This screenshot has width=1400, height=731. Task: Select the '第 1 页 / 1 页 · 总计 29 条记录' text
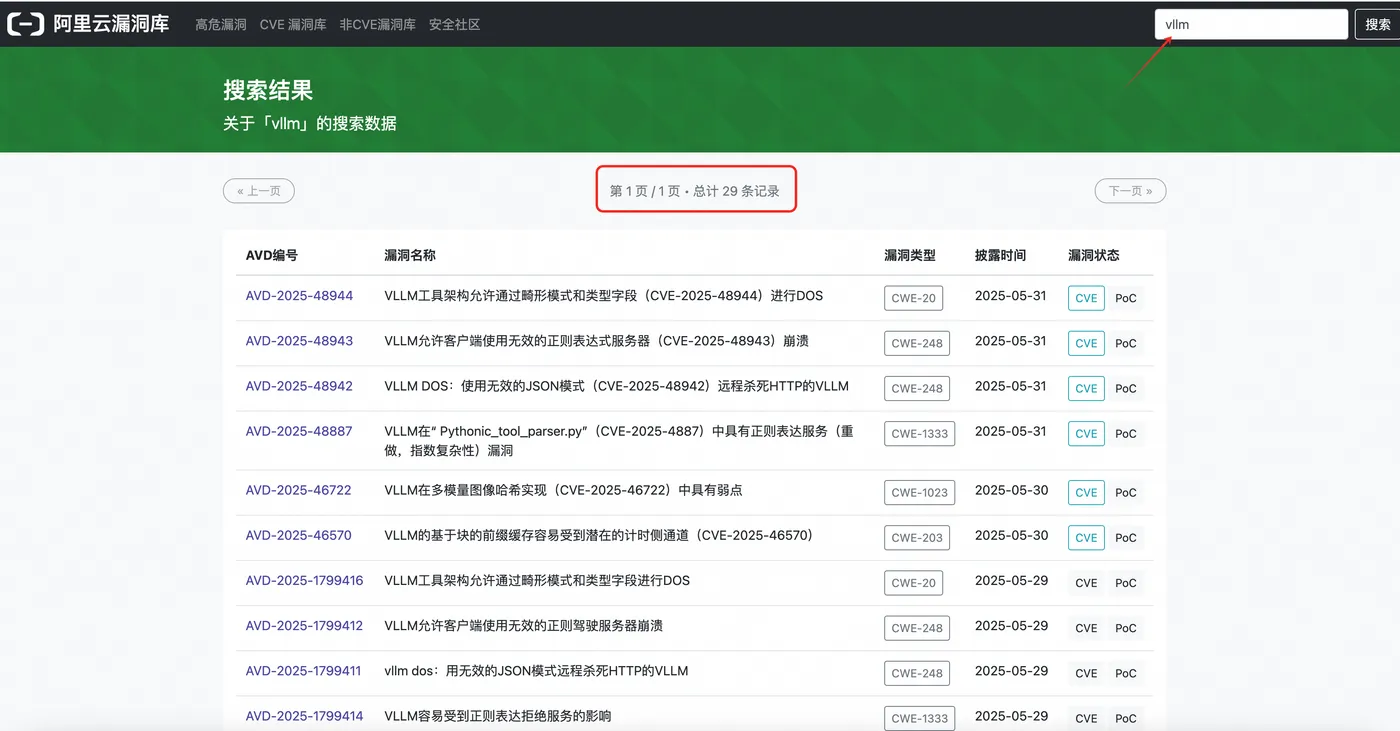(695, 190)
